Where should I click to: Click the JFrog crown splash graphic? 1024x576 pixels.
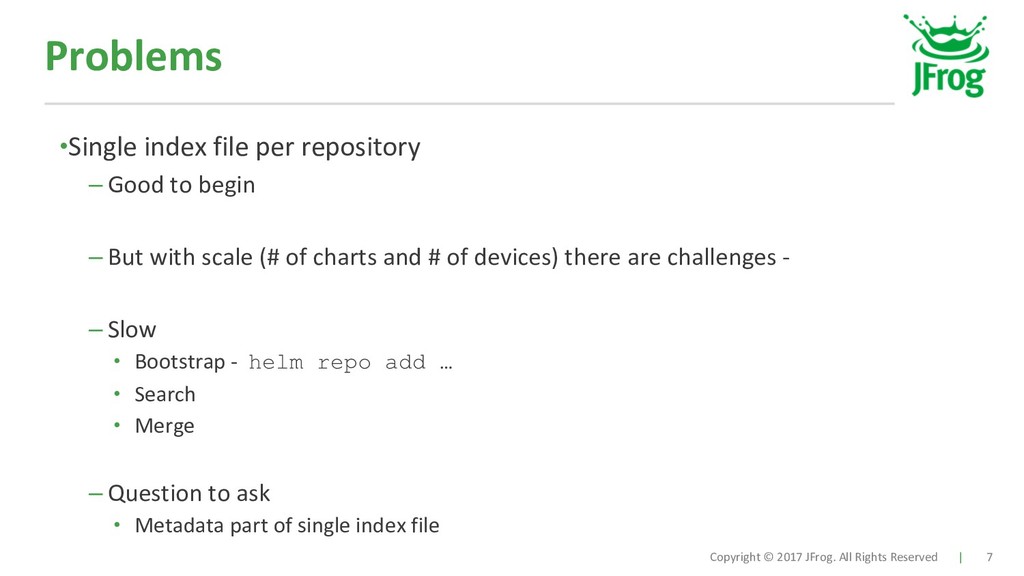click(946, 38)
